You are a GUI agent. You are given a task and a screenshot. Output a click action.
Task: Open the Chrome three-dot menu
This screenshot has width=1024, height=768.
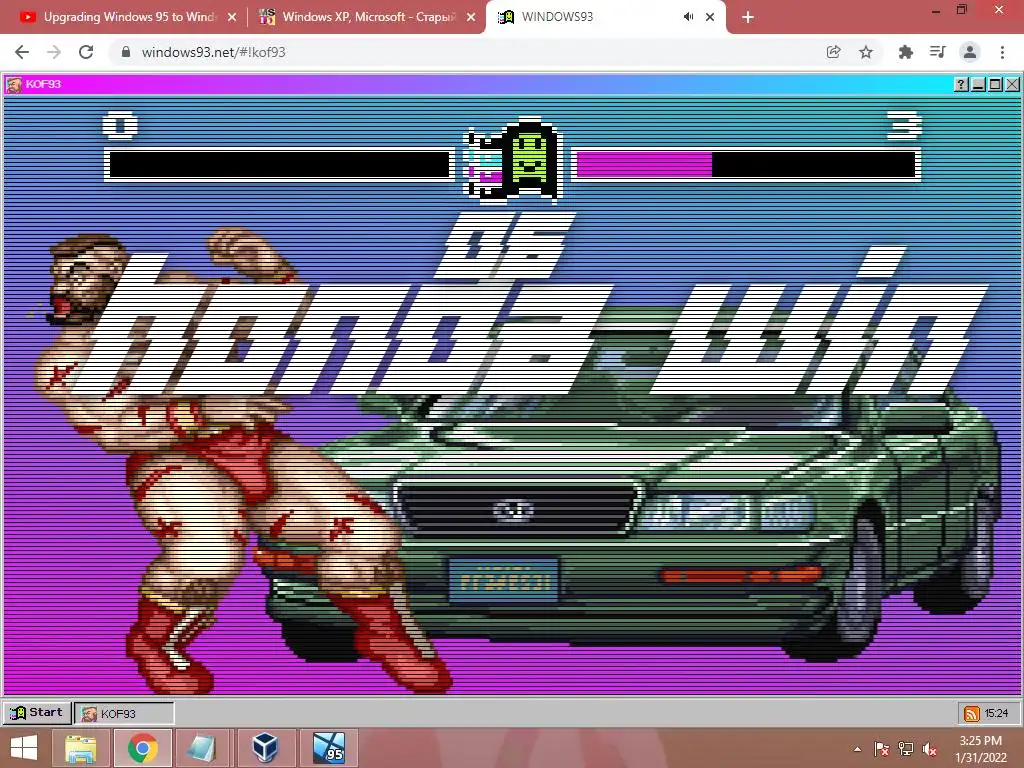(1002, 52)
